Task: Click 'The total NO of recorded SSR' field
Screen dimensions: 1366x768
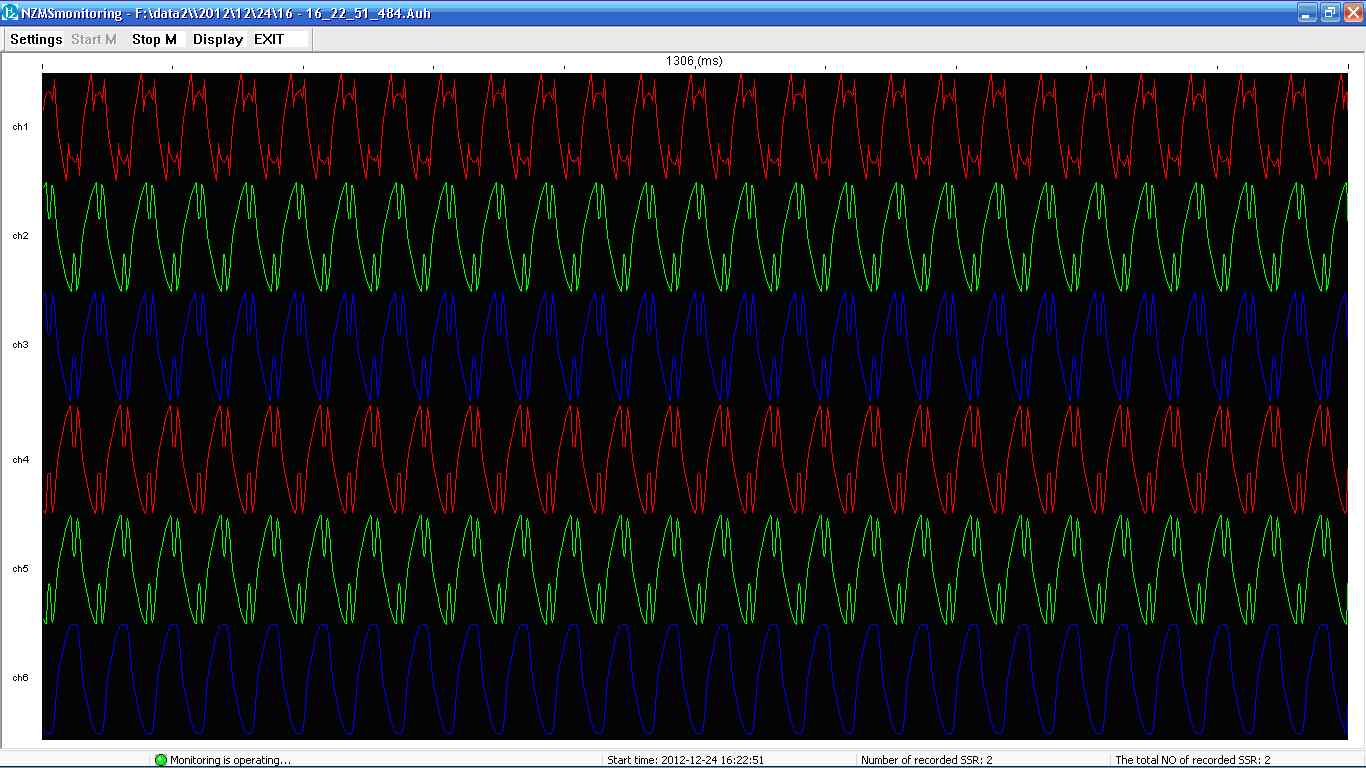Action: pos(1192,760)
